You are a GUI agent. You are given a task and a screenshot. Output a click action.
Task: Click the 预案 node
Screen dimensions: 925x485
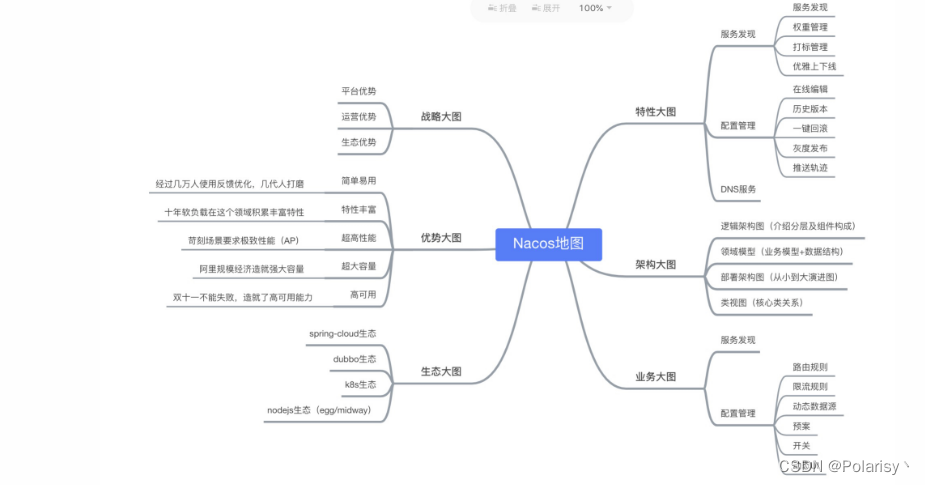tap(801, 427)
